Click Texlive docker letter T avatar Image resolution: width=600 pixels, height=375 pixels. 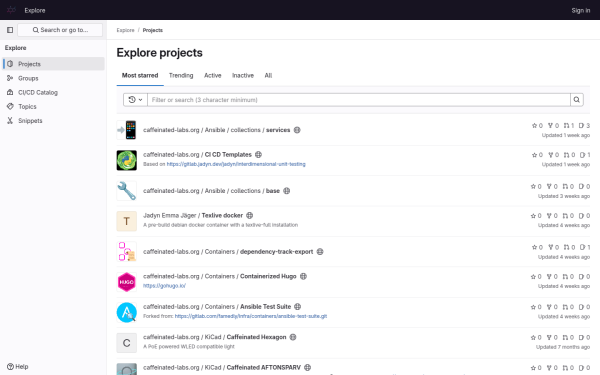tap(127, 221)
